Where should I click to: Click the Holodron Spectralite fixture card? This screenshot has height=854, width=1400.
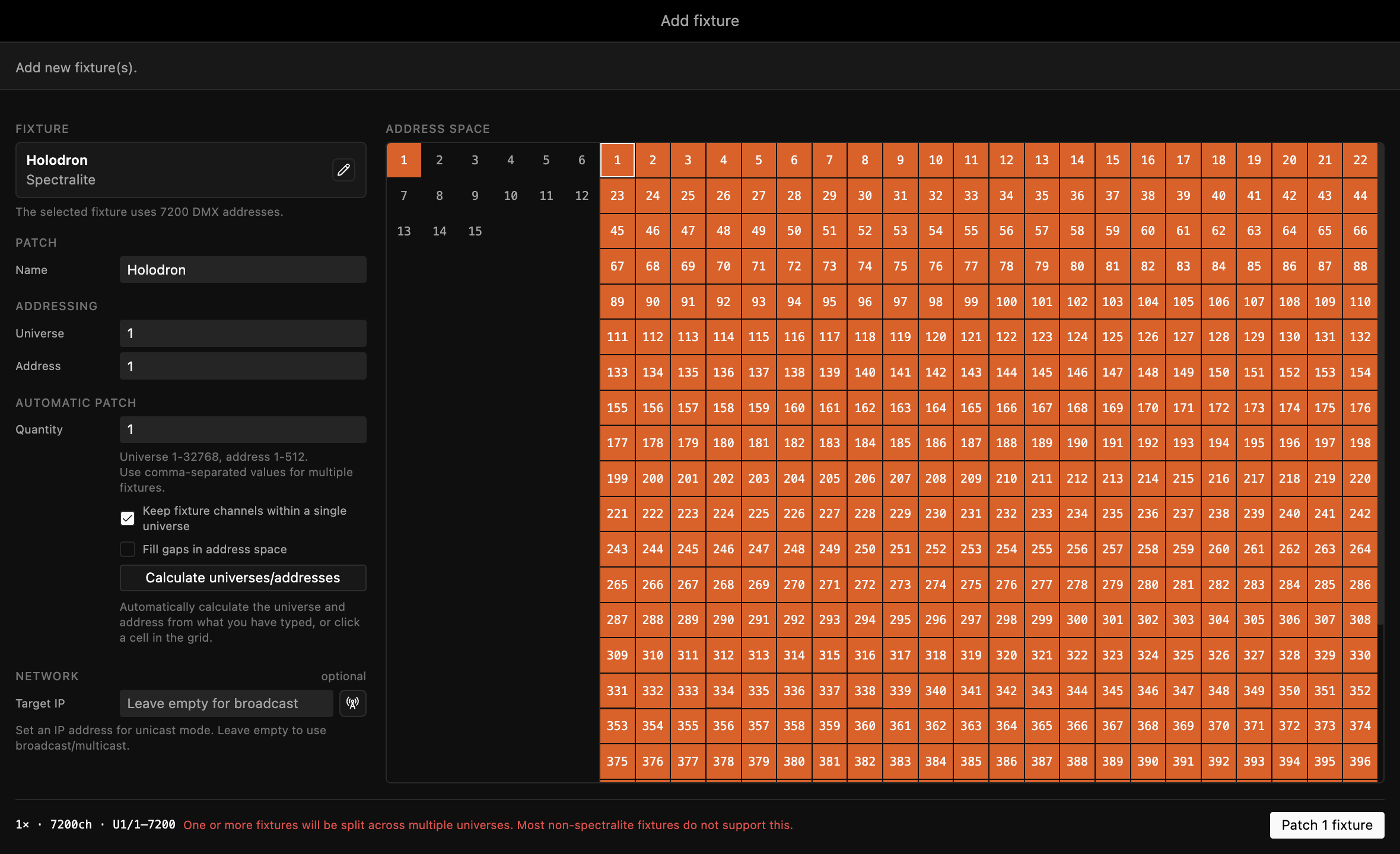190,170
